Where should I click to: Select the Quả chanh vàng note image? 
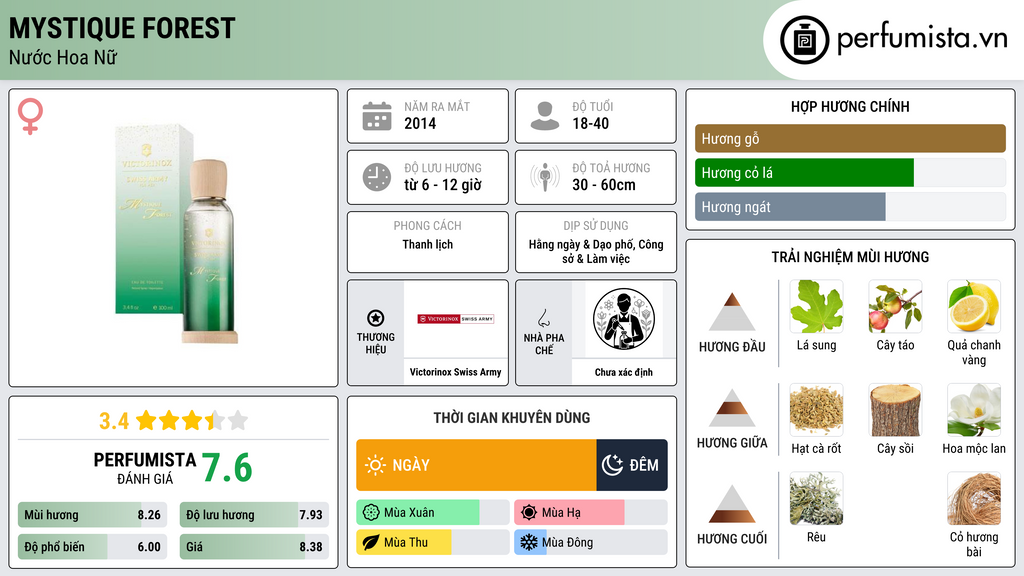[974, 307]
